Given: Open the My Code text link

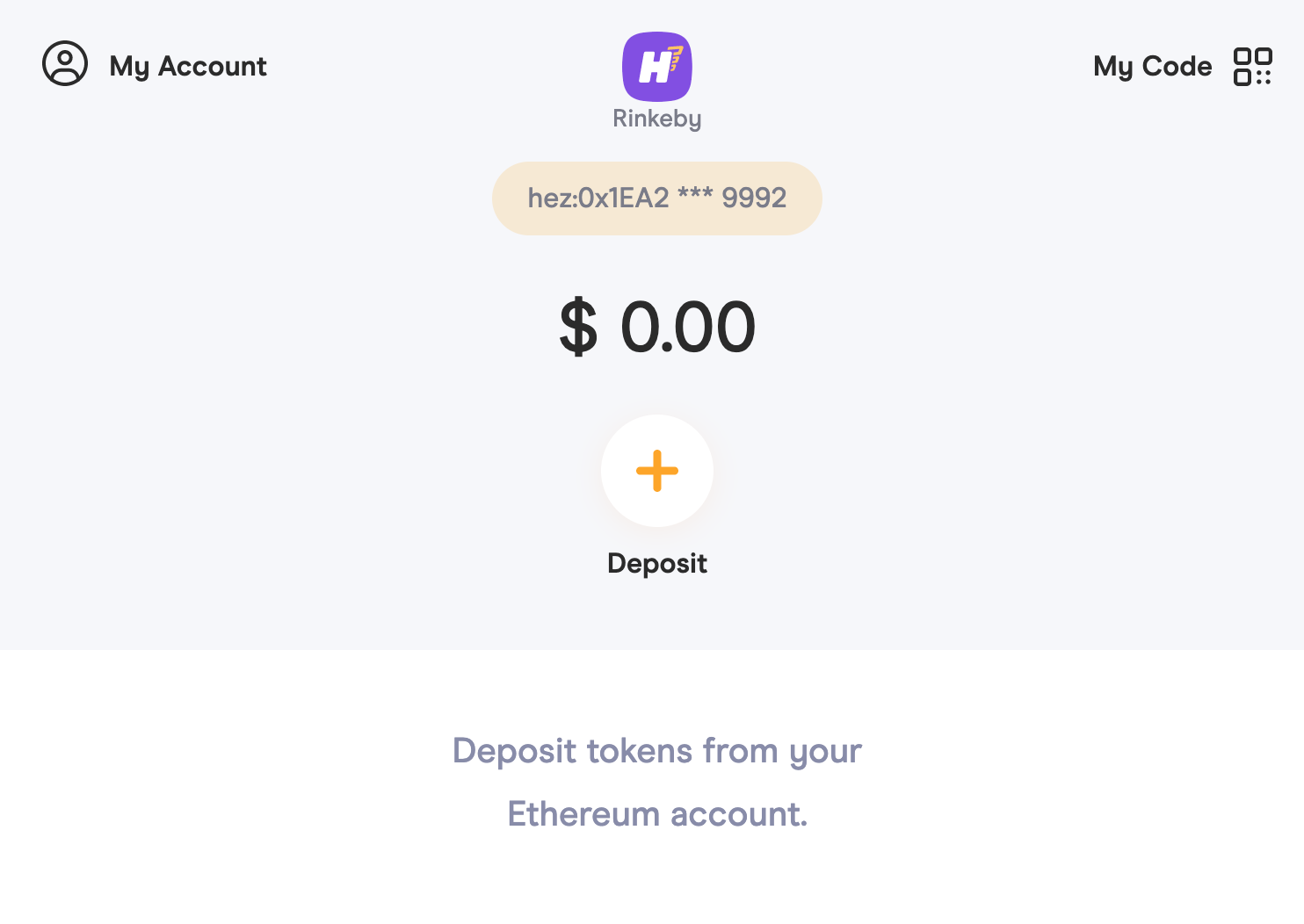Looking at the screenshot, I should coord(1152,67).
